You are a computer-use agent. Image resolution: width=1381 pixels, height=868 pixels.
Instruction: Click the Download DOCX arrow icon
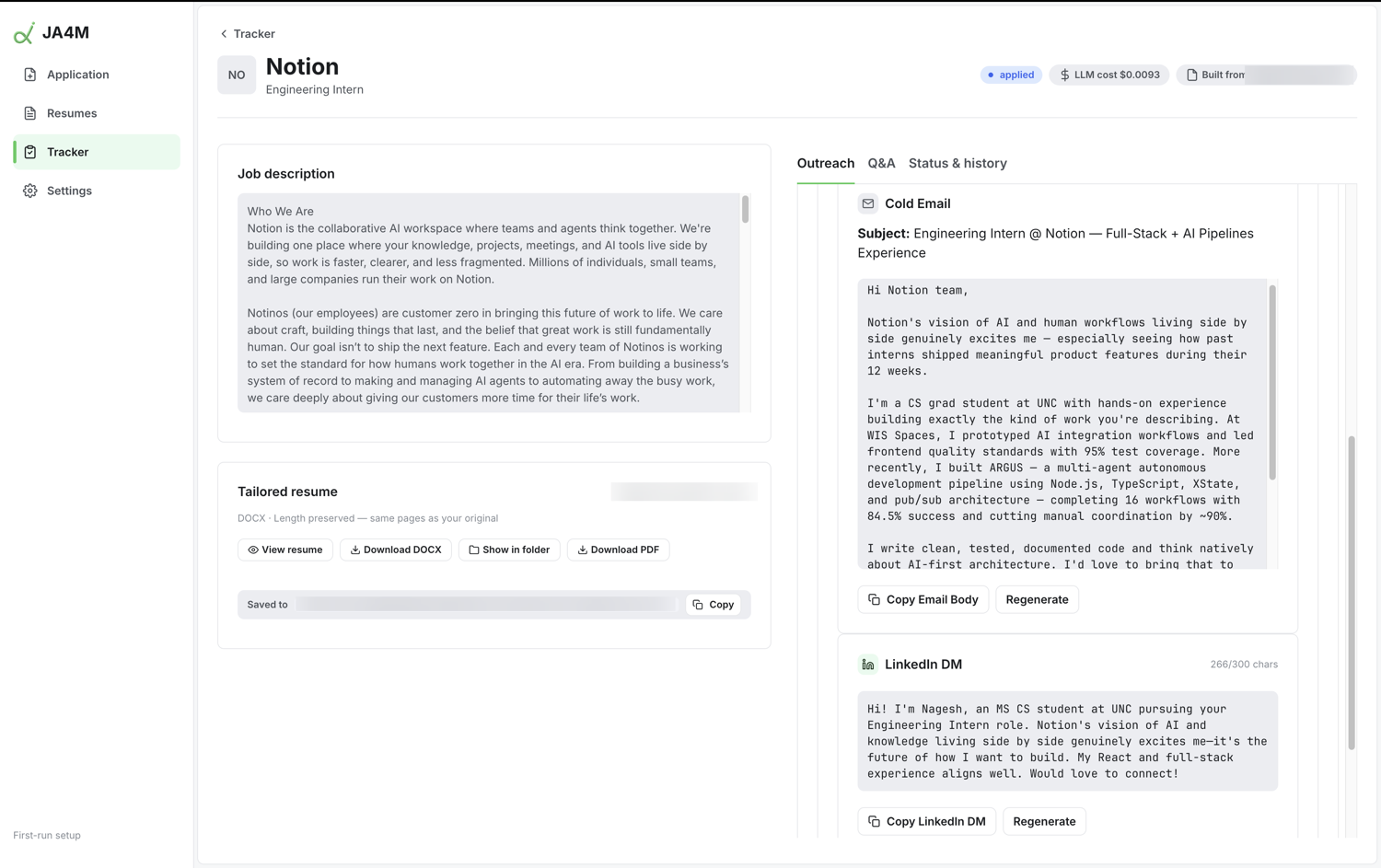click(355, 550)
